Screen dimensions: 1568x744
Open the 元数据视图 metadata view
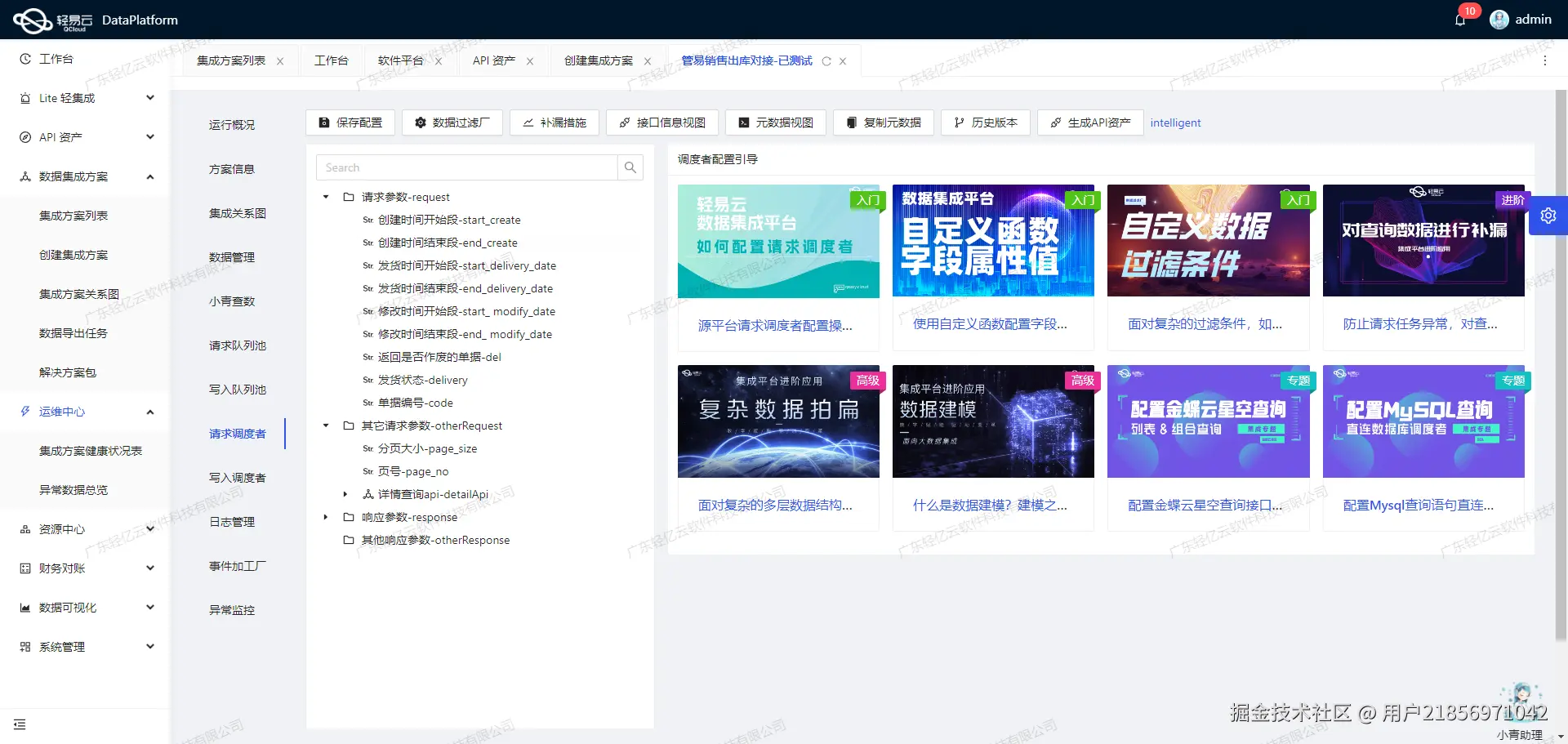[x=775, y=123]
